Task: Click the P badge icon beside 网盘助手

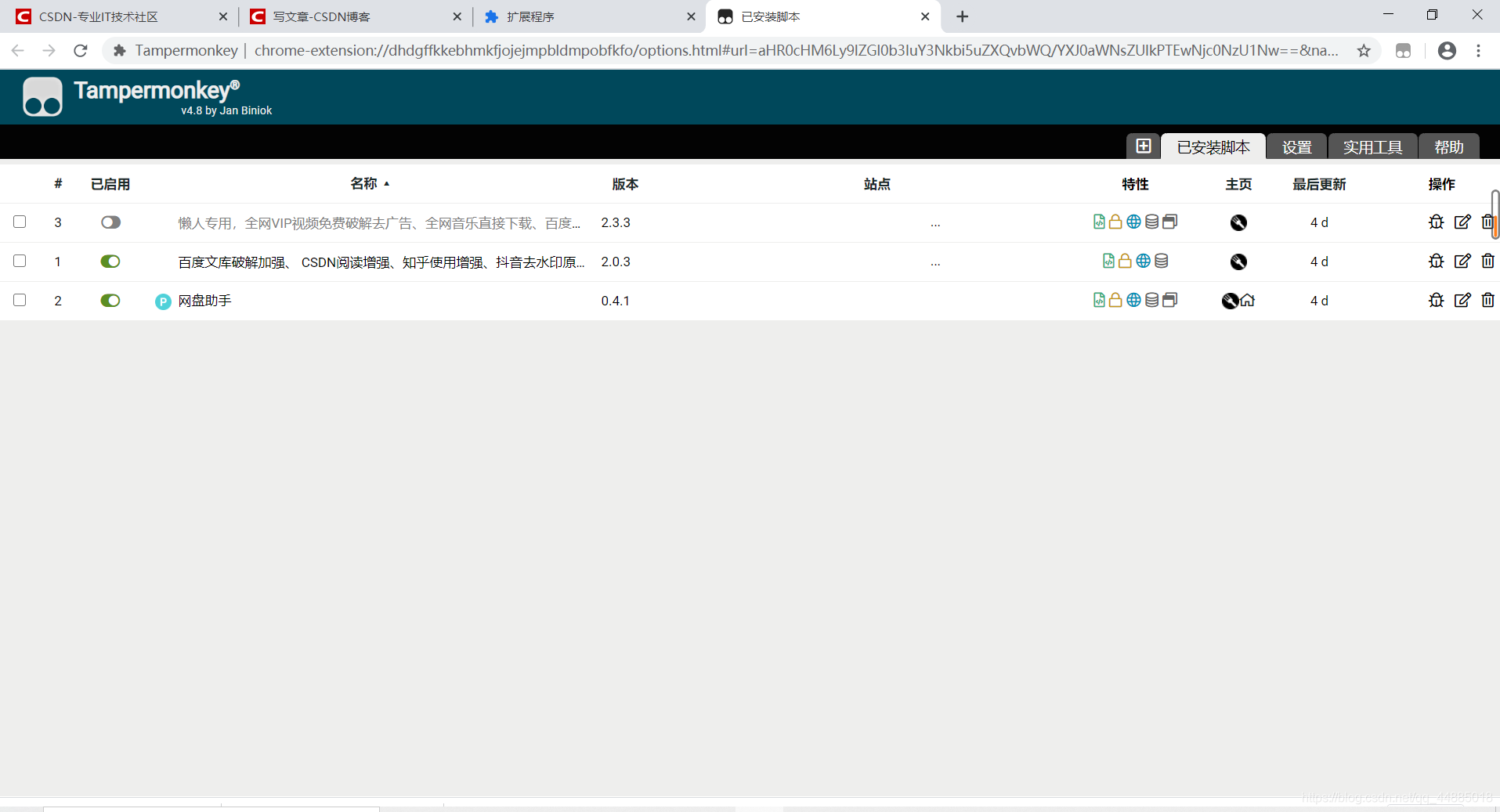Action: [163, 301]
